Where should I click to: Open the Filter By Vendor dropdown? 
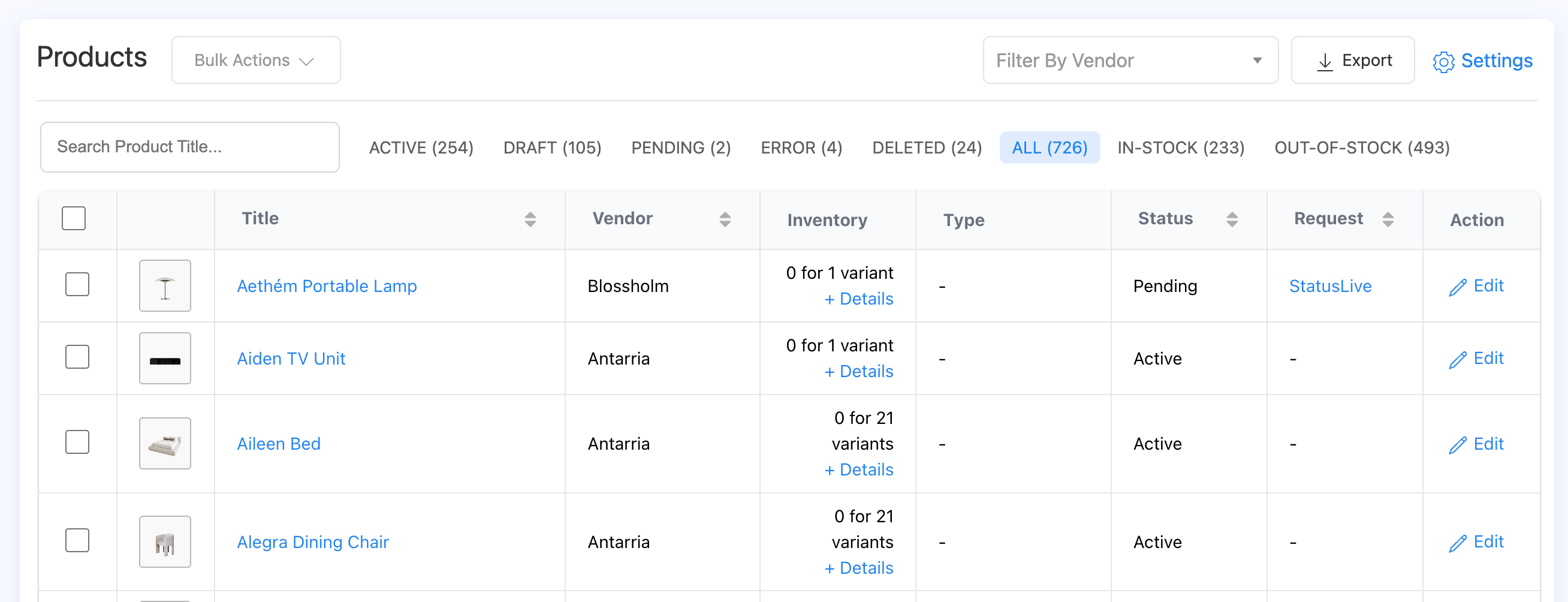pyautogui.click(x=1130, y=59)
